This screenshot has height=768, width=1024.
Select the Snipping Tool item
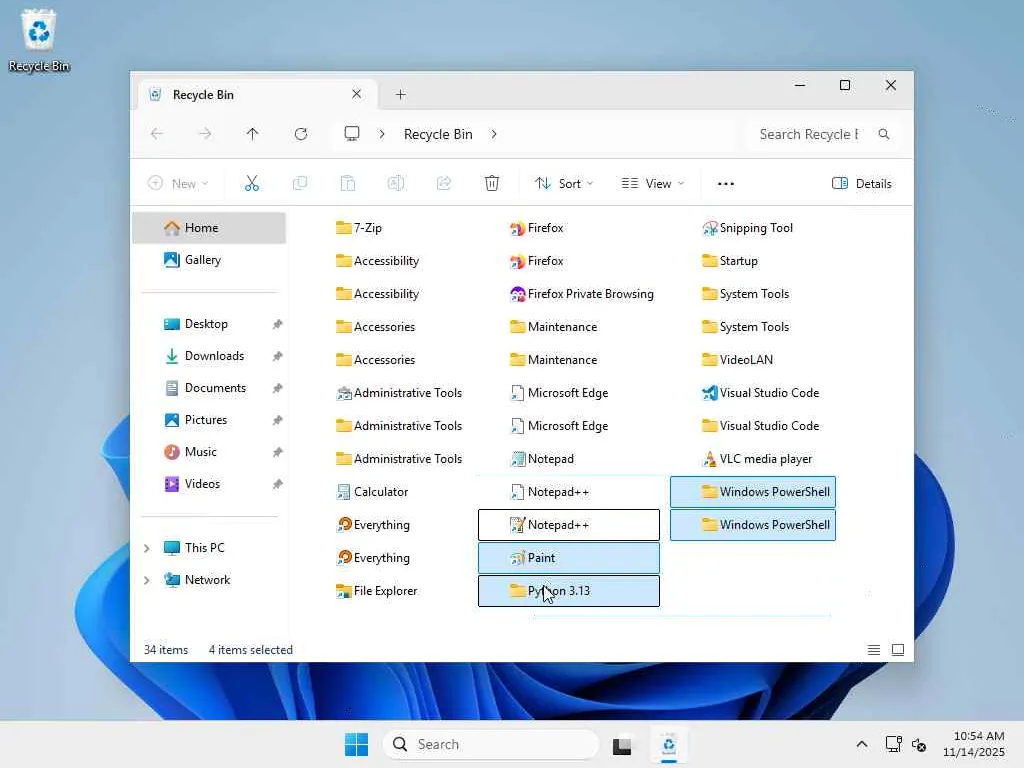click(747, 228)
